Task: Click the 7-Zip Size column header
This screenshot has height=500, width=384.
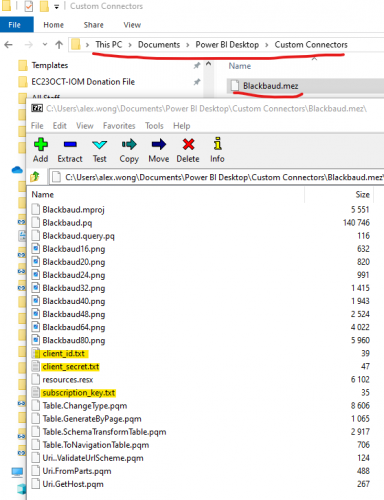Action: (x=362, y=195)
